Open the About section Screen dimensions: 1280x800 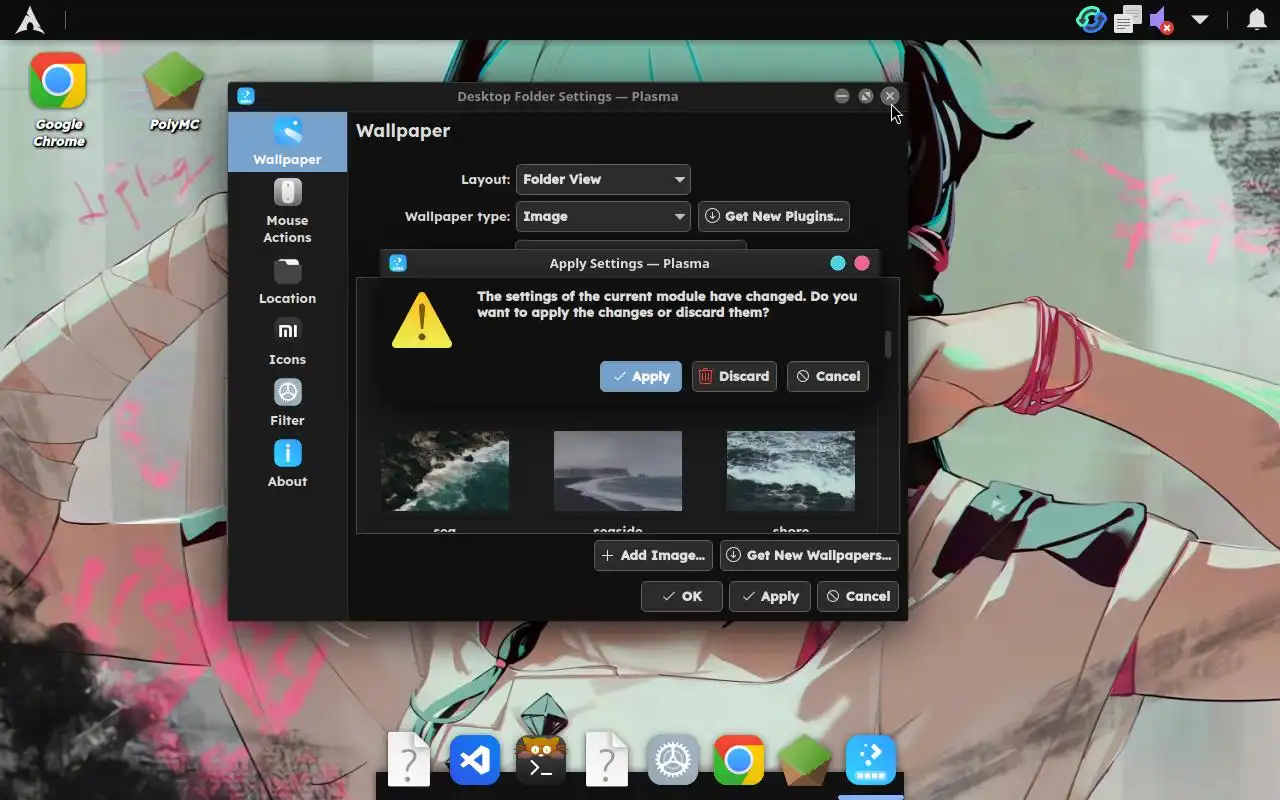coord(287,463)
